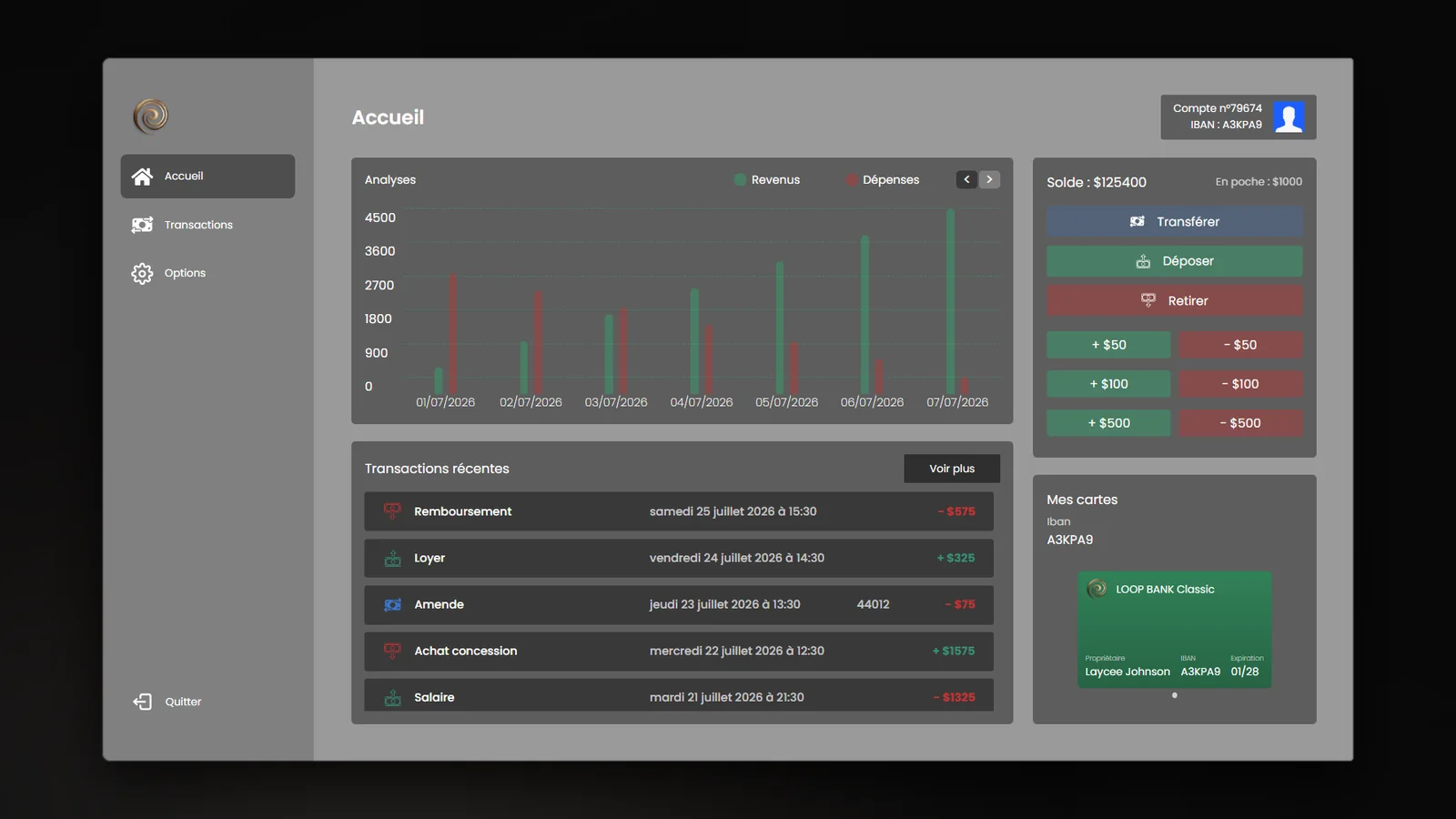Click the Loop Bank spiral logo

151,116
